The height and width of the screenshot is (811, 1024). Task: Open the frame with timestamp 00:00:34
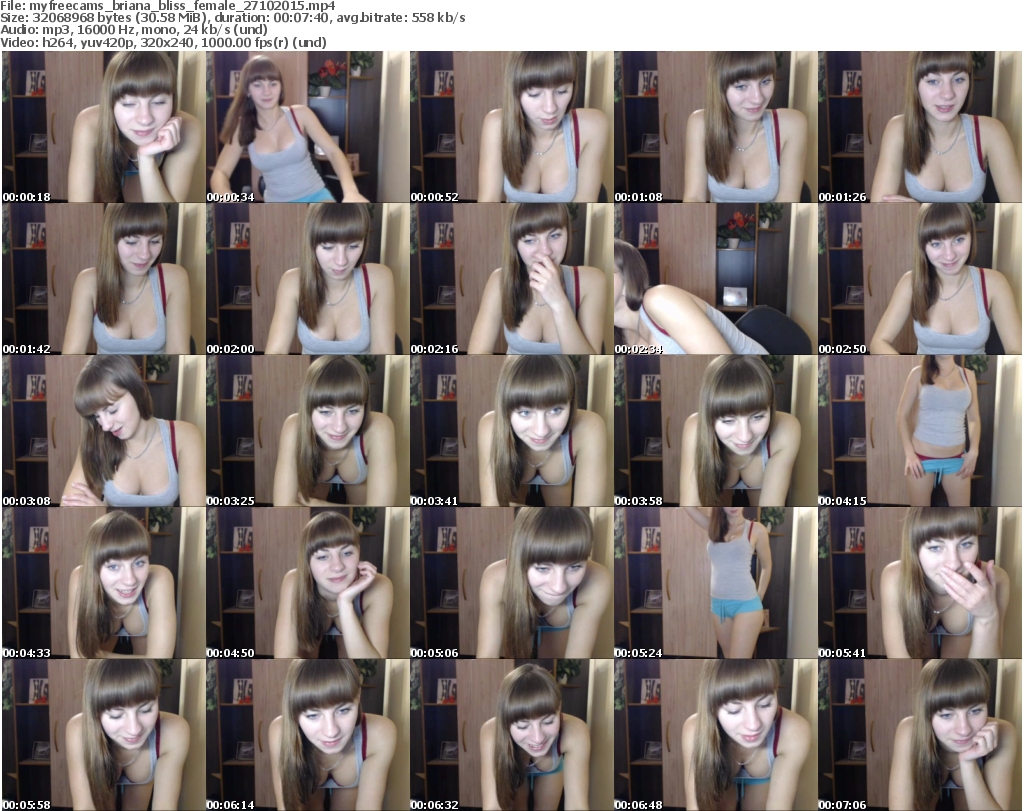pyautogui.click(x=308, y=127)
